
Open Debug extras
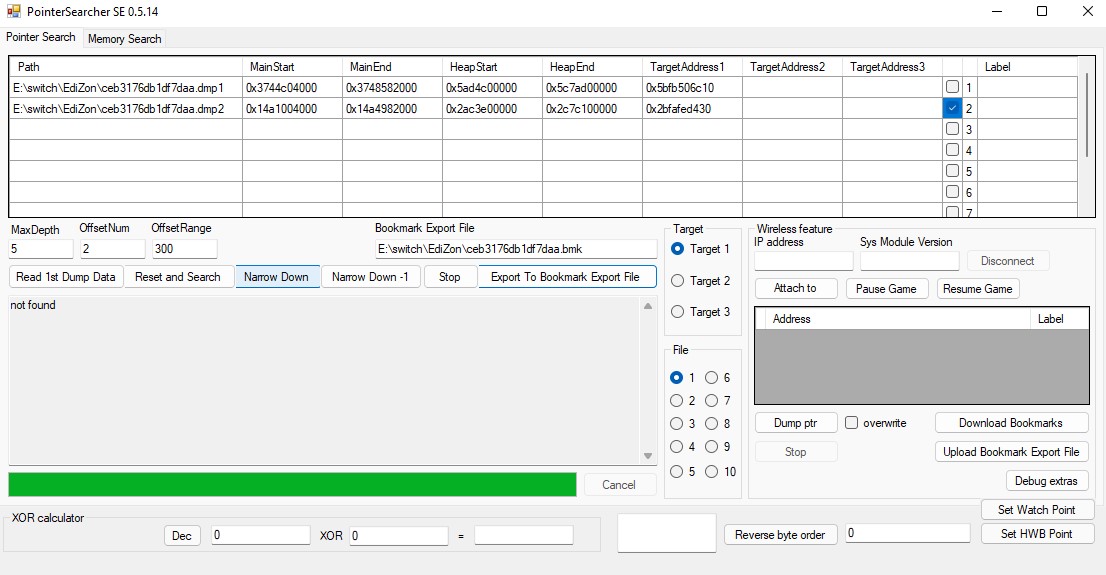[x=1046, y=480]
